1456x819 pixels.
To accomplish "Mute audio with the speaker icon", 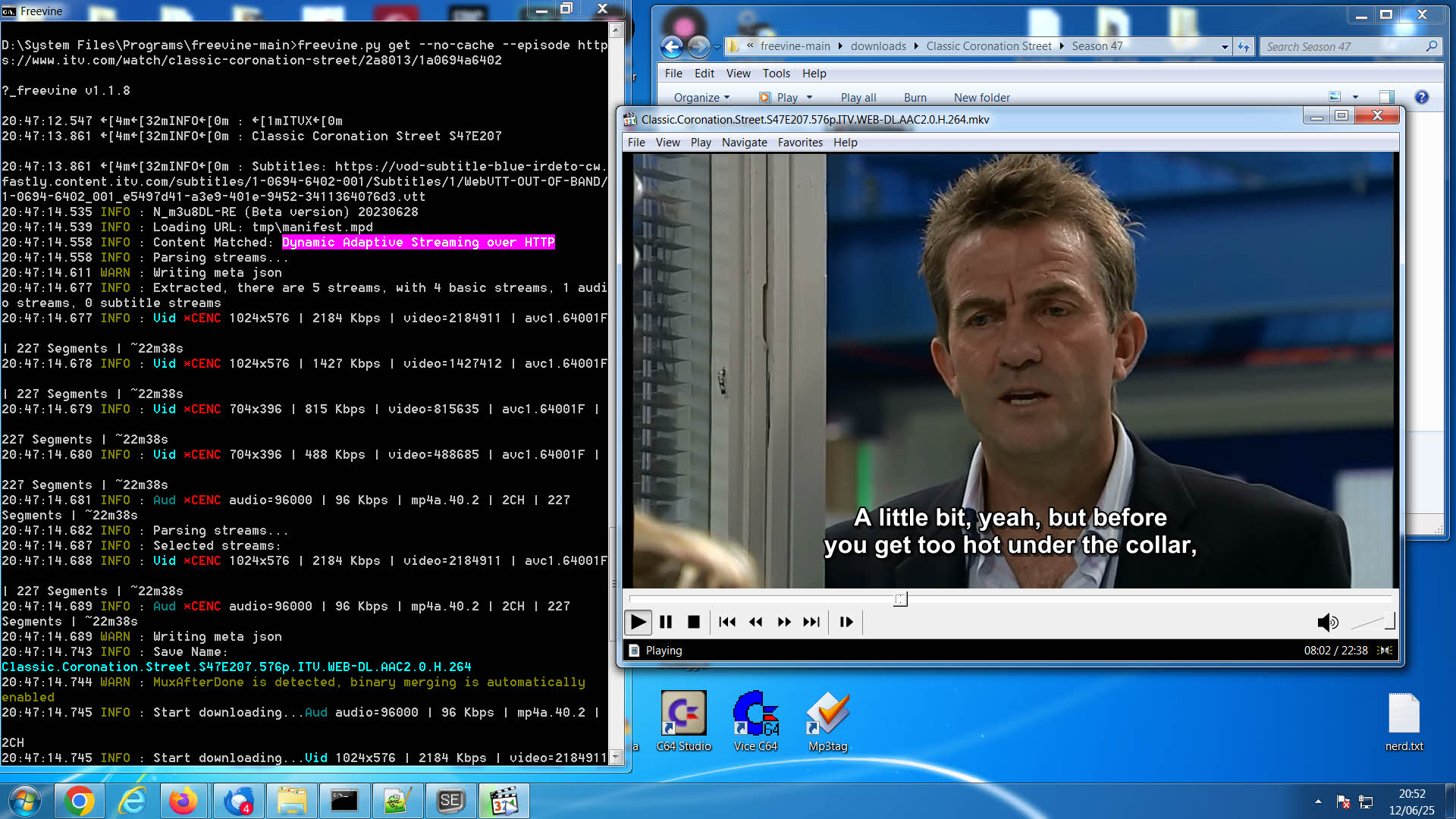I will [x=1326, y=623].
